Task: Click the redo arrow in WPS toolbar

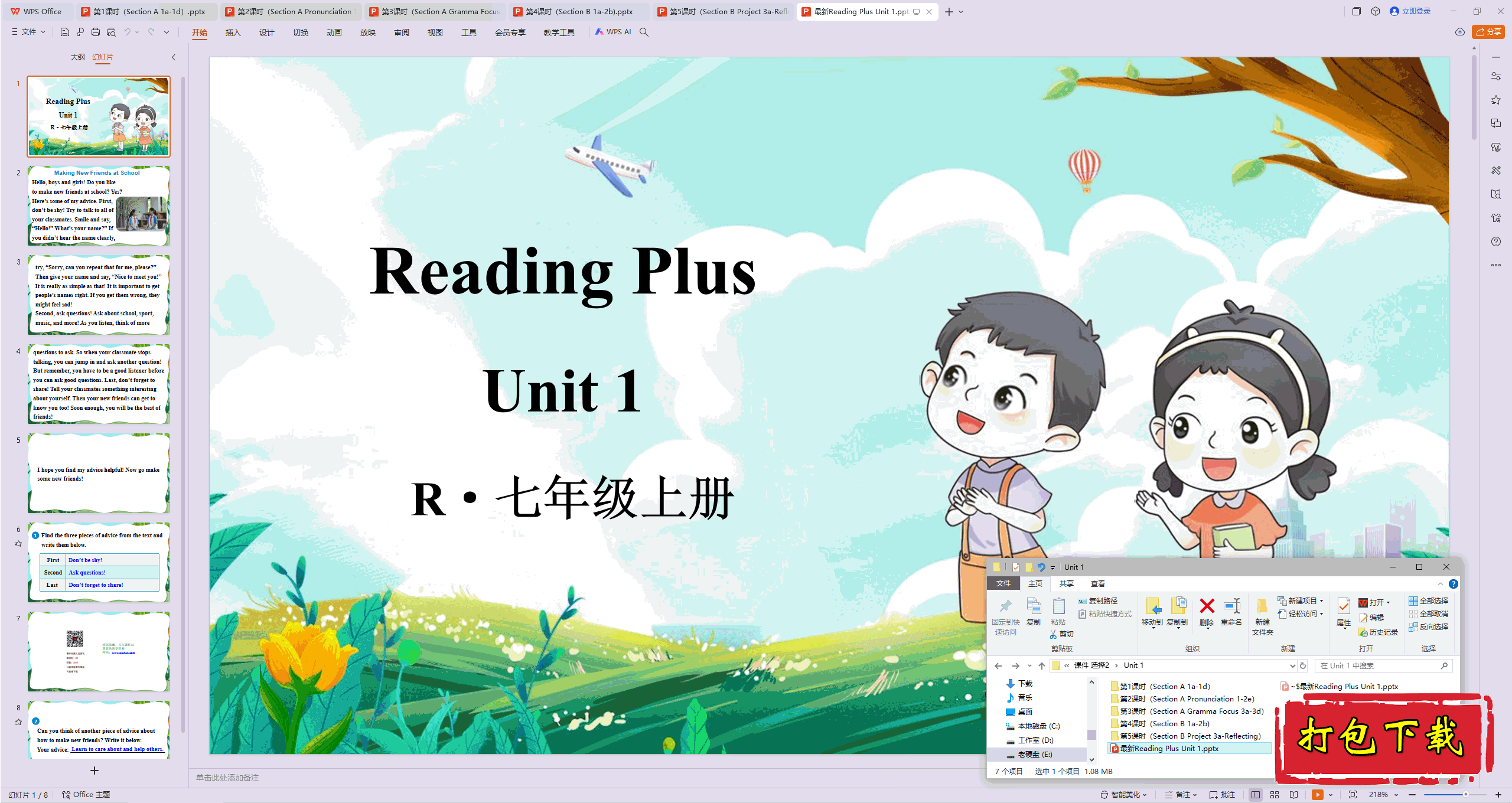Action: pos(151,32)
